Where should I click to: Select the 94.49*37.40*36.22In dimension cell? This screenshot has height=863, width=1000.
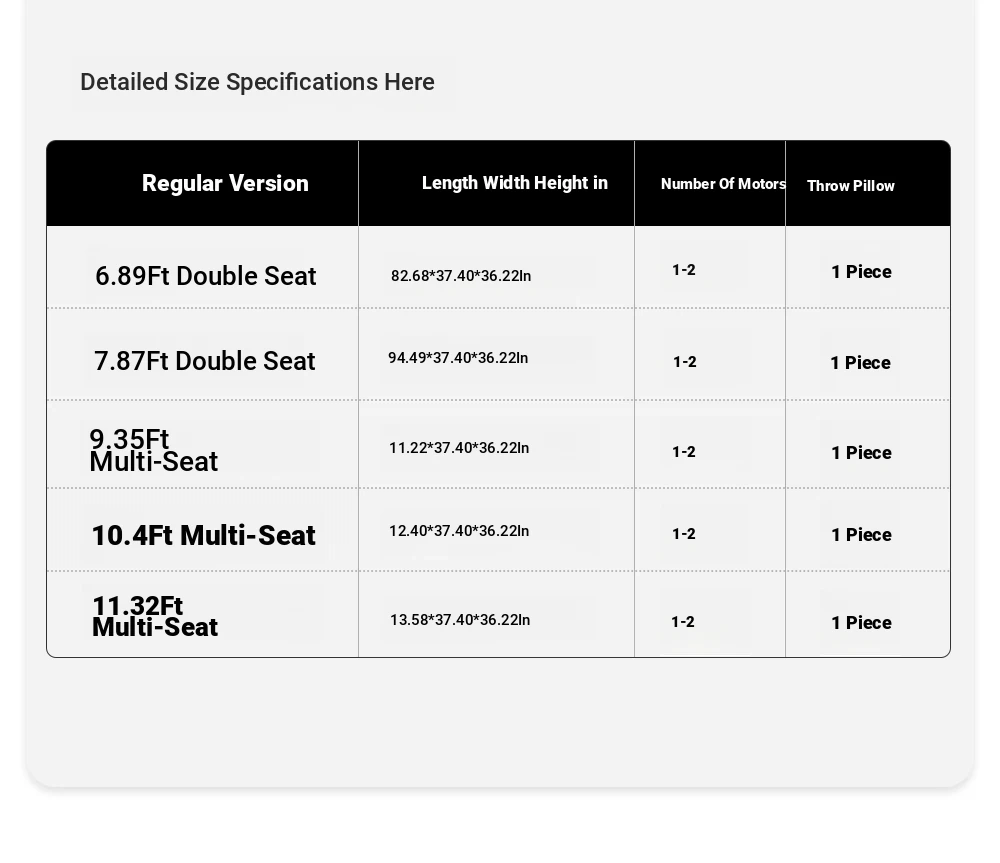point(458,358)
